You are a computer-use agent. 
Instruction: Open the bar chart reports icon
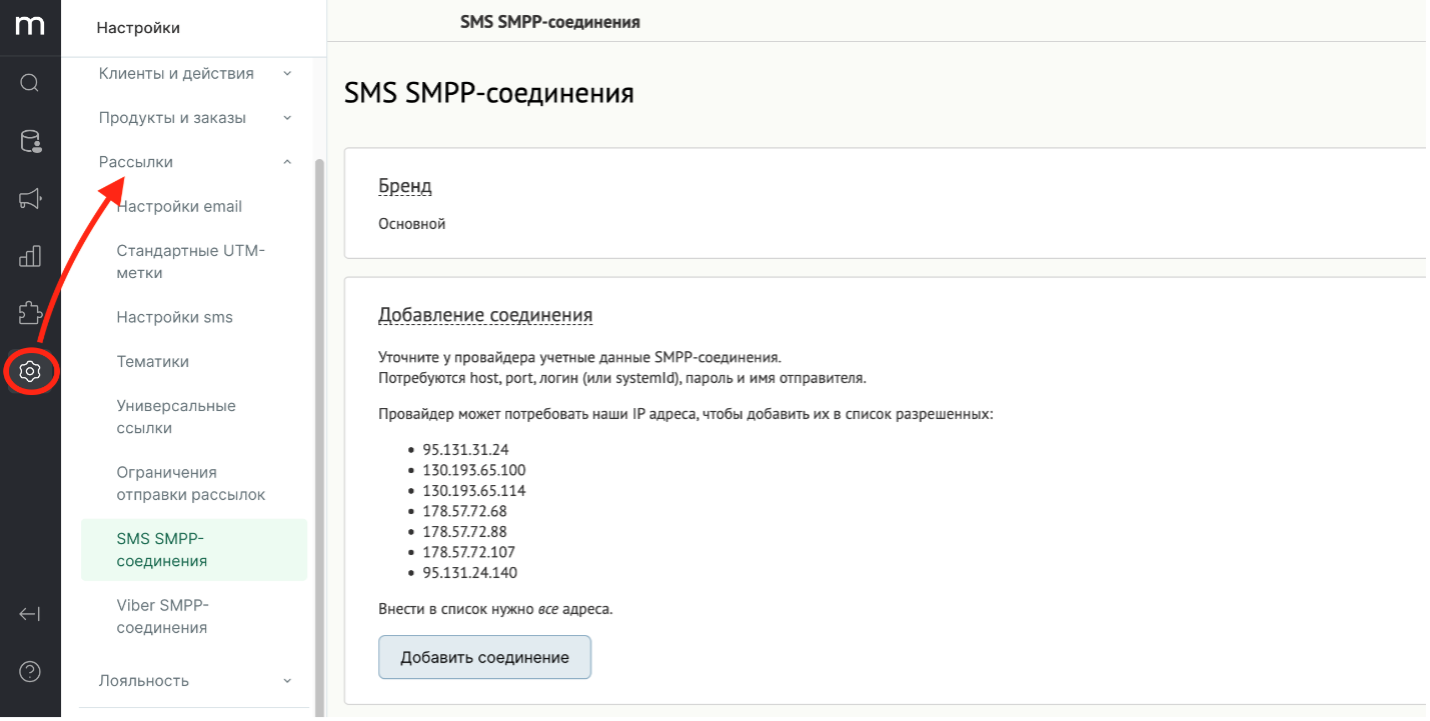pos(30,256)
